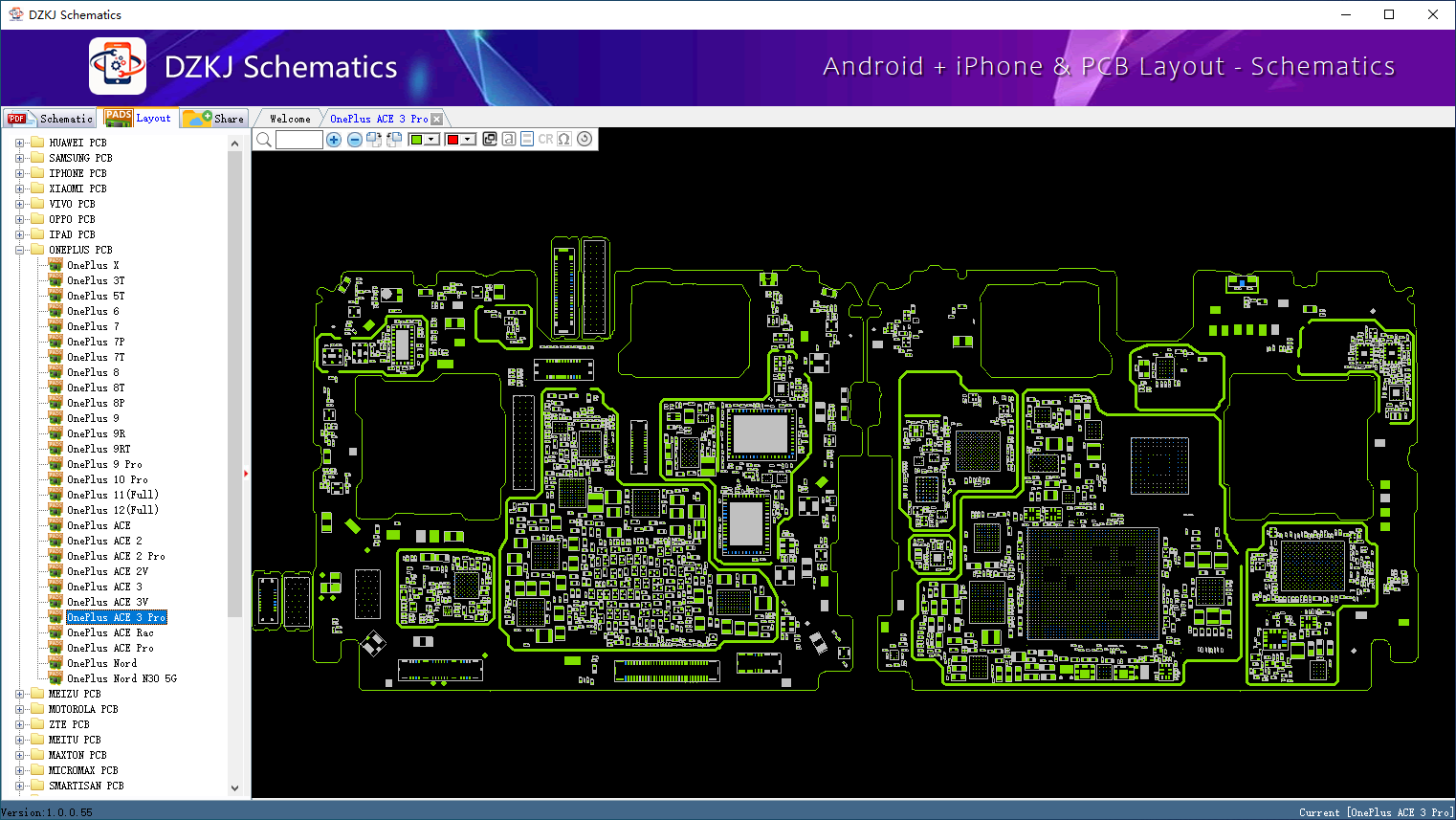Click the overlapping windows icon in the toolbar
Image resolution: width=1456 pixels, height=820 pixels.
click(x=490, y=139)
